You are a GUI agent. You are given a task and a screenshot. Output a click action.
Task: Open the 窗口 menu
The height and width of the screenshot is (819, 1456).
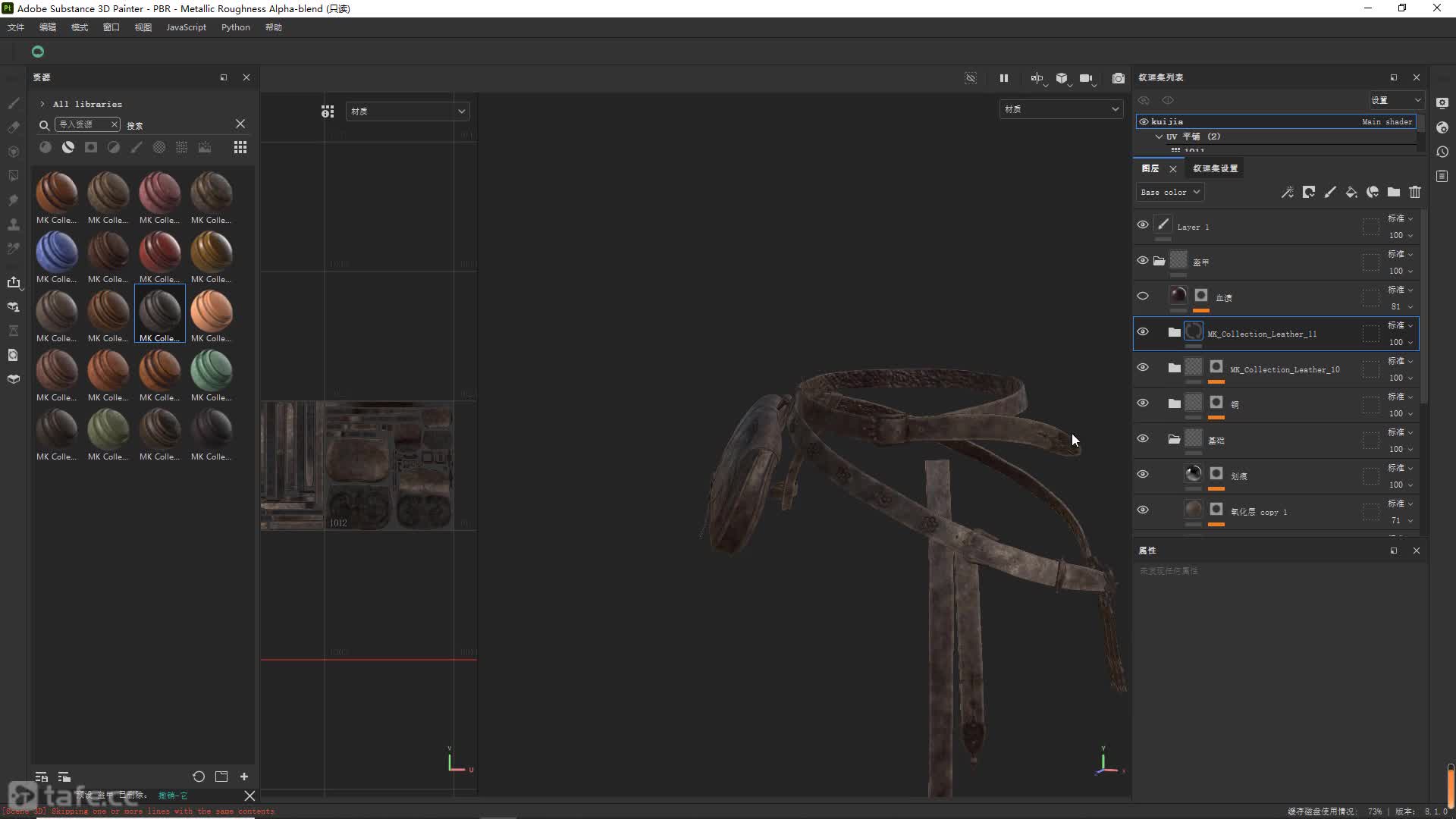click(111, 27)
